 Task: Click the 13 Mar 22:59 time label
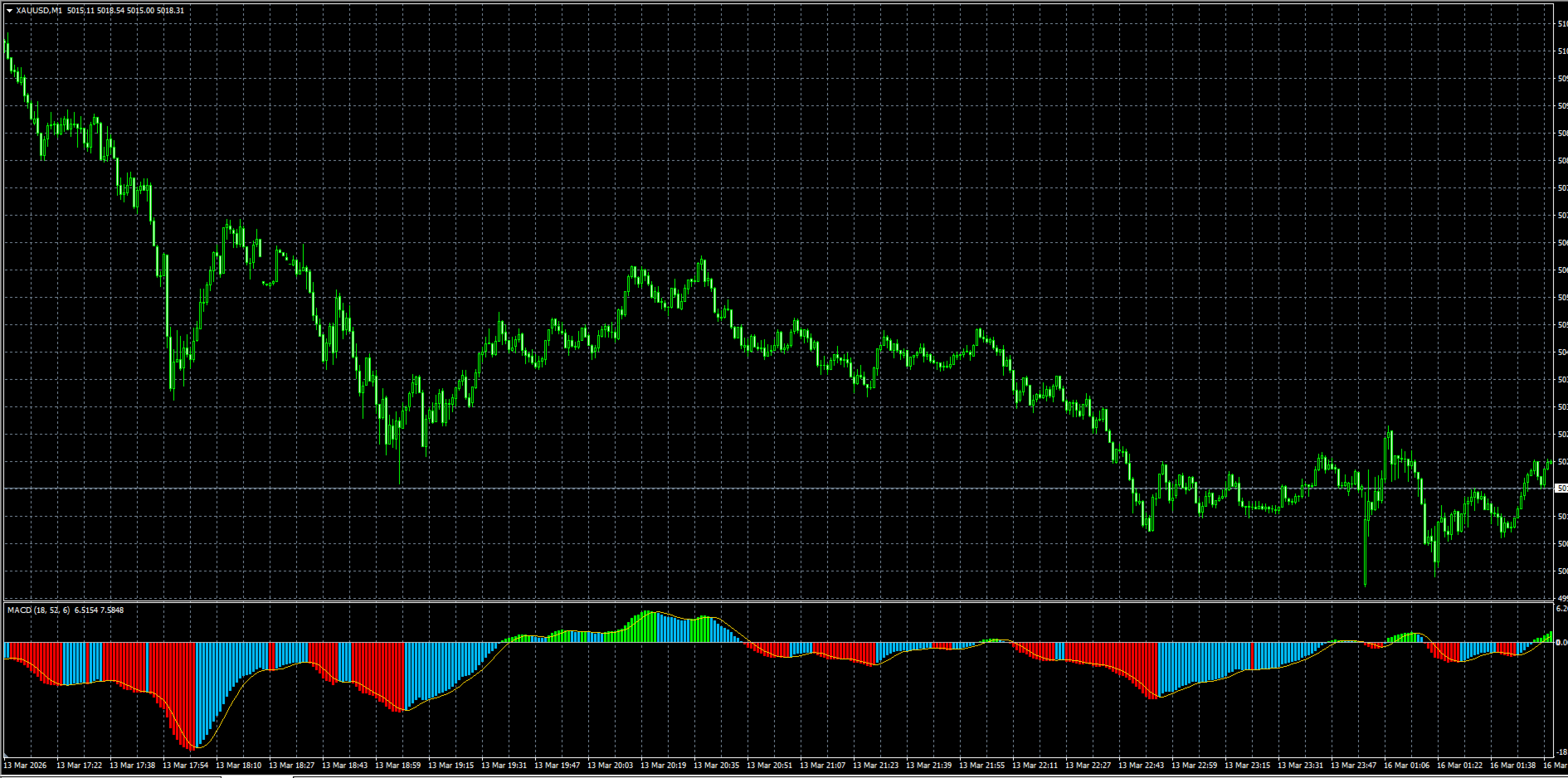click(1194, 766)
